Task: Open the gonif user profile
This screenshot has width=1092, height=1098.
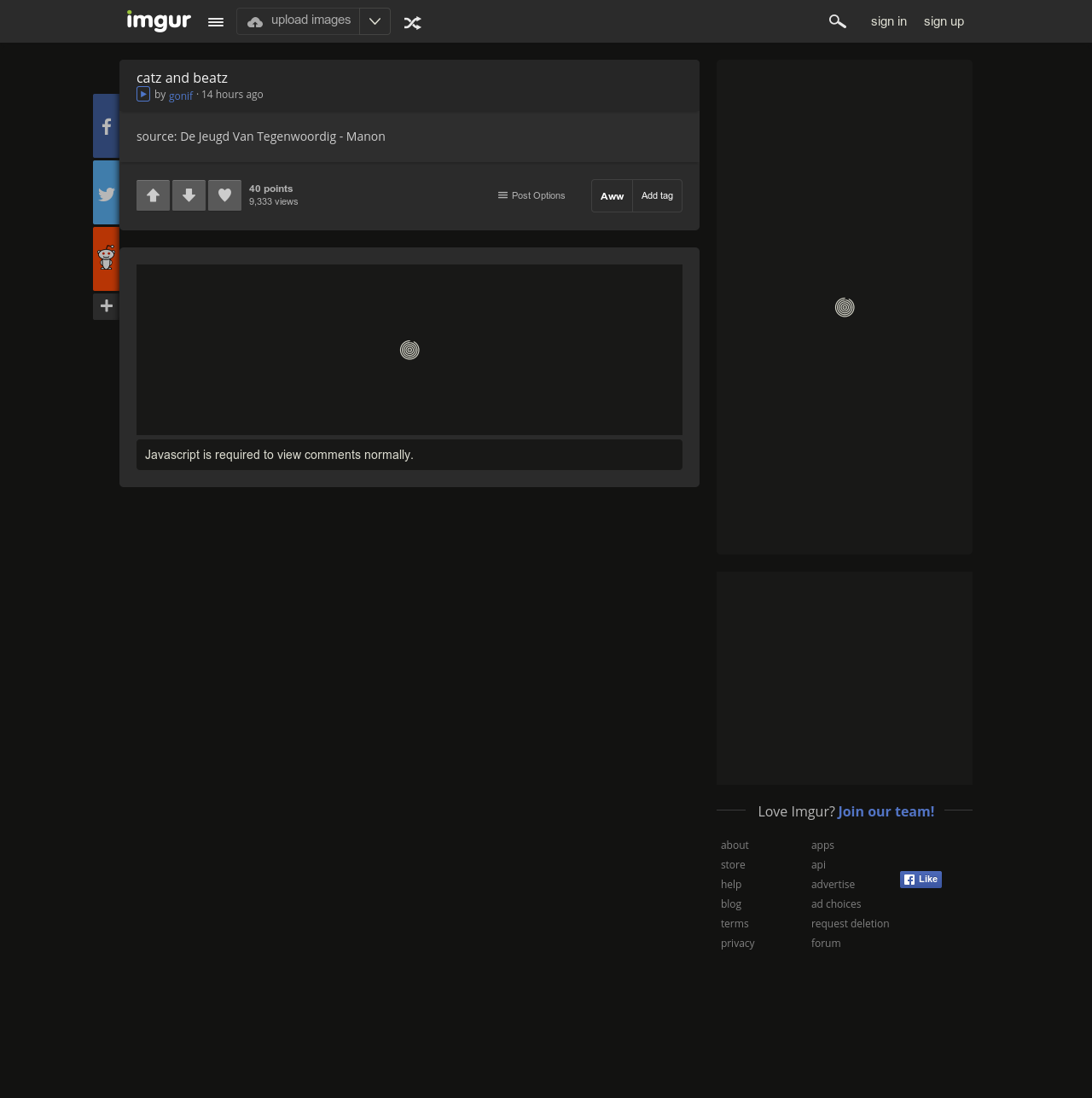Action: pyautogui.click(x=181, y=96)
